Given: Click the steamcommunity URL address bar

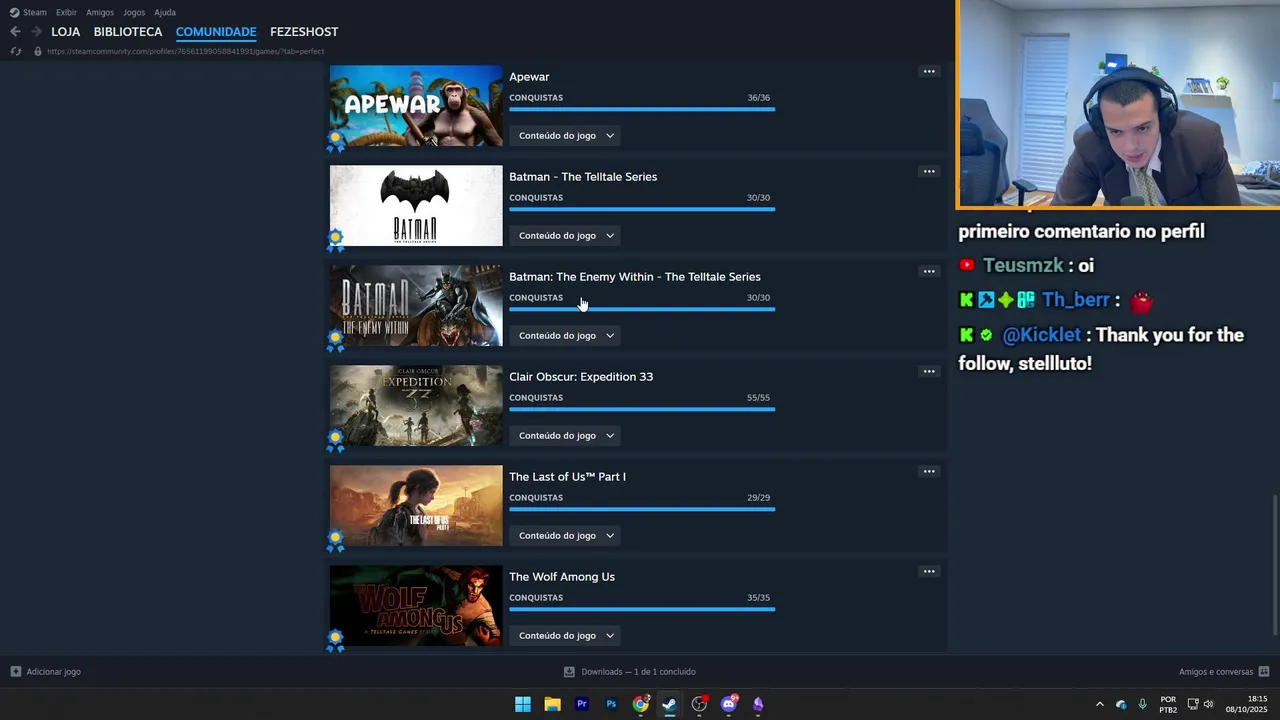Looking at the screenshot, I should [x=186, y=51].
